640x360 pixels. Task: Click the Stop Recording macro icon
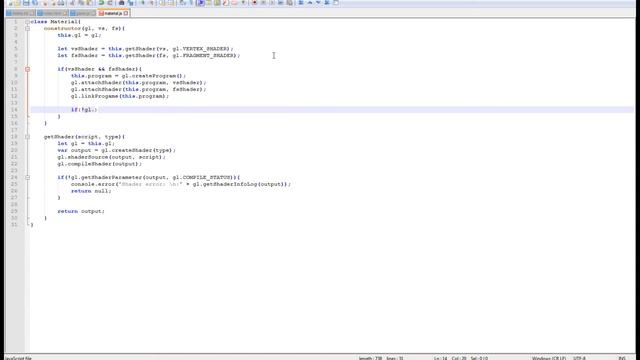(263, 3)
